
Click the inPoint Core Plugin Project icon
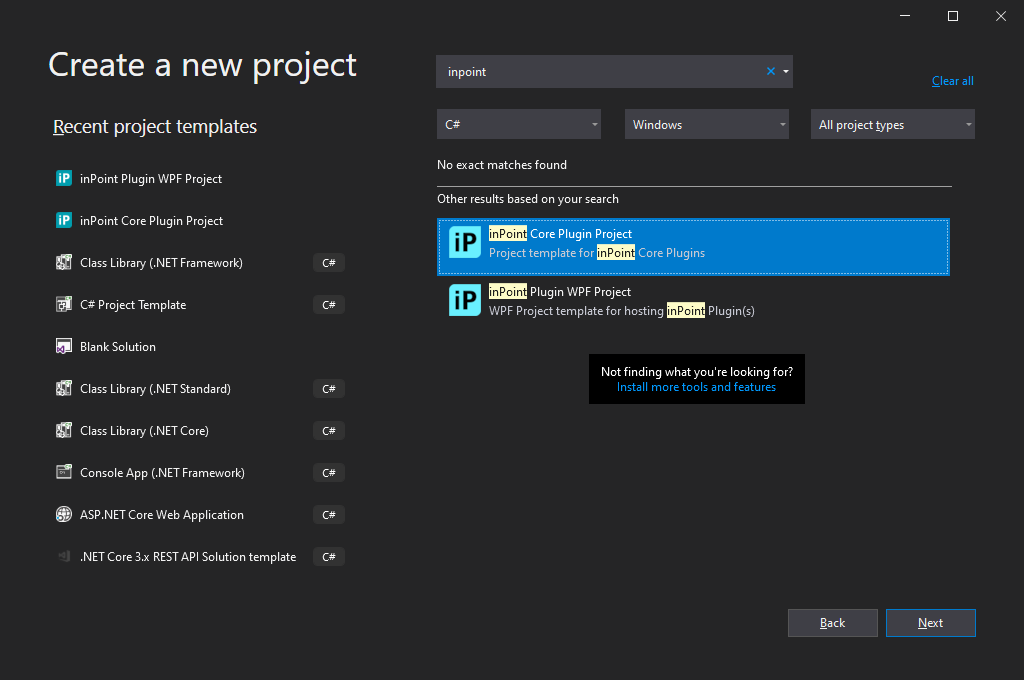(64, 220)
